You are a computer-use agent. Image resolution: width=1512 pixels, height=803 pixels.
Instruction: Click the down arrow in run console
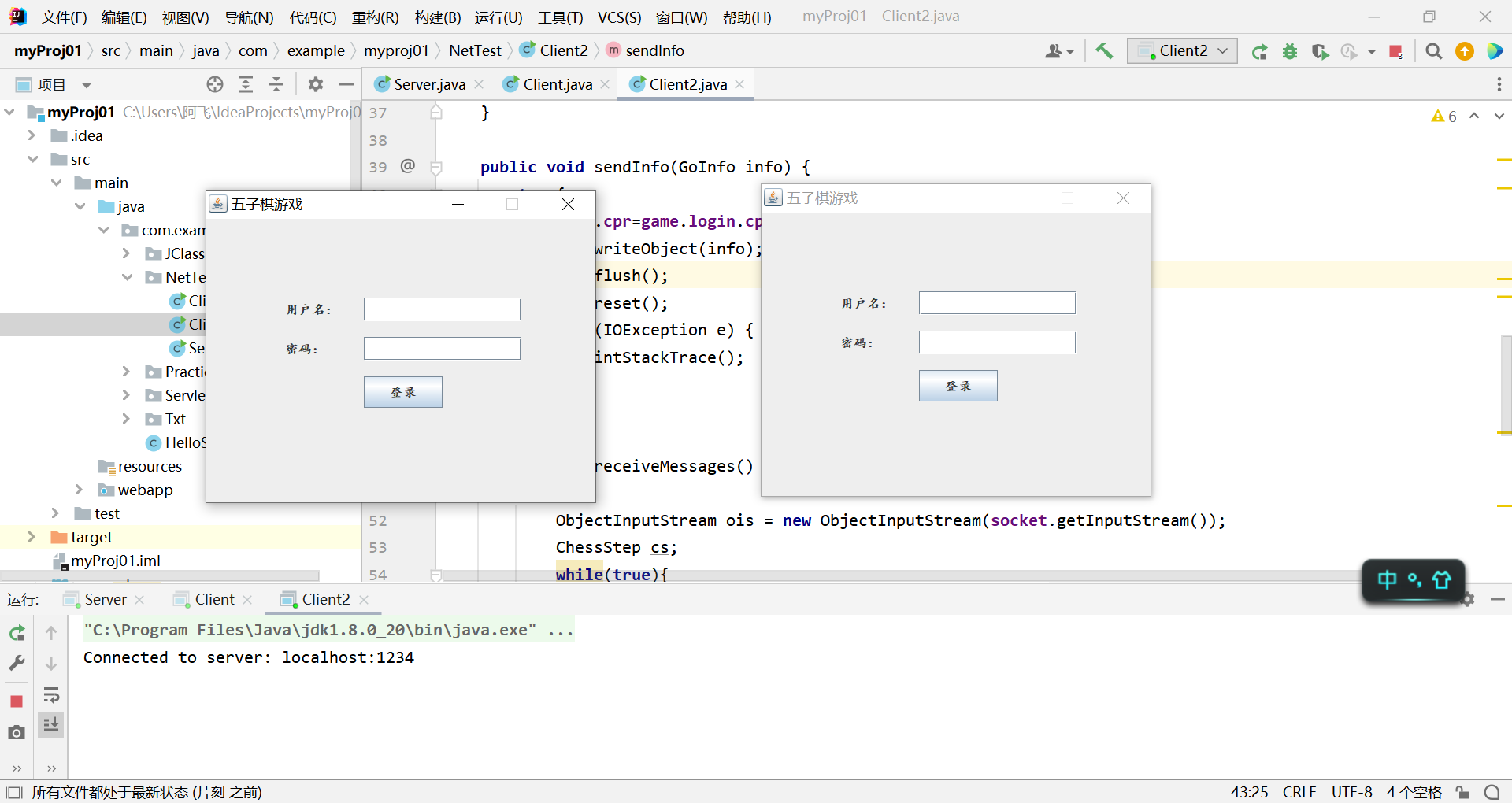pyautogui.click(x=51, y=664)
